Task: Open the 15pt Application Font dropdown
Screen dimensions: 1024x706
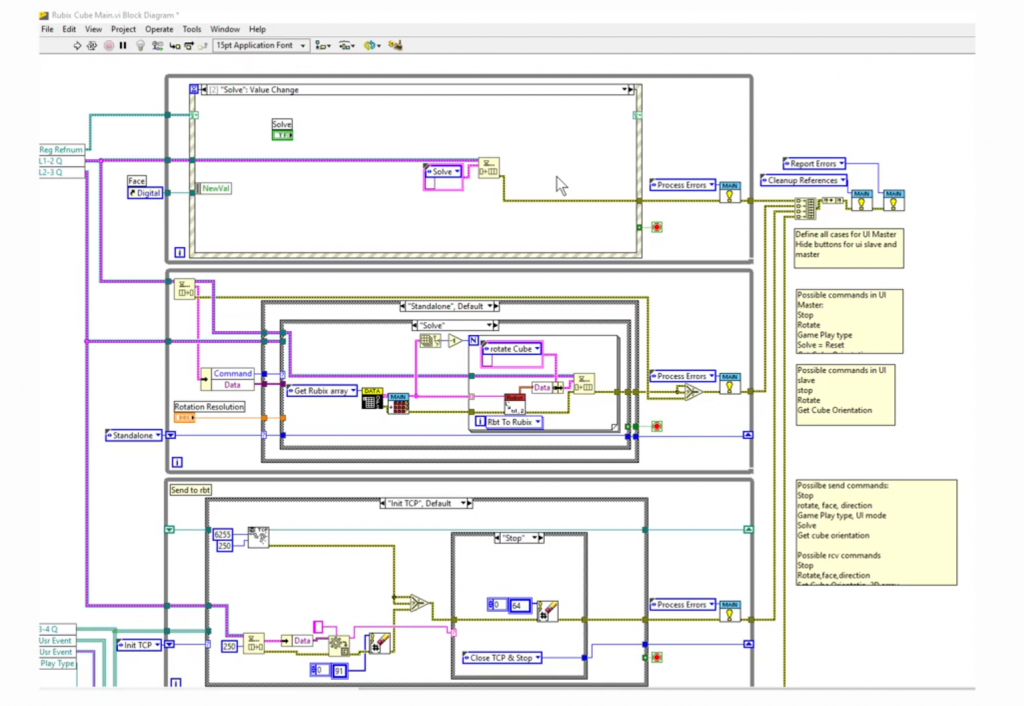Action: tap(261, 46)
